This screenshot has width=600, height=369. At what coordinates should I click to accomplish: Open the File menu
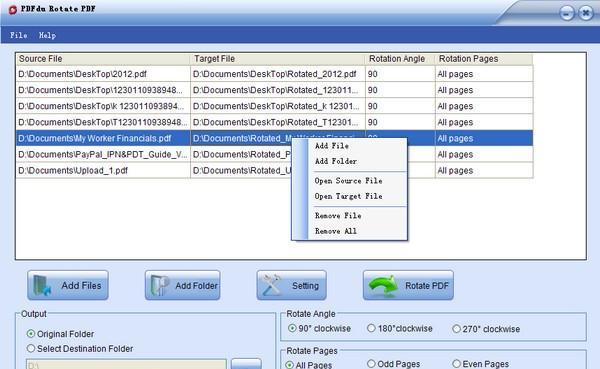(x=18, y=35)
